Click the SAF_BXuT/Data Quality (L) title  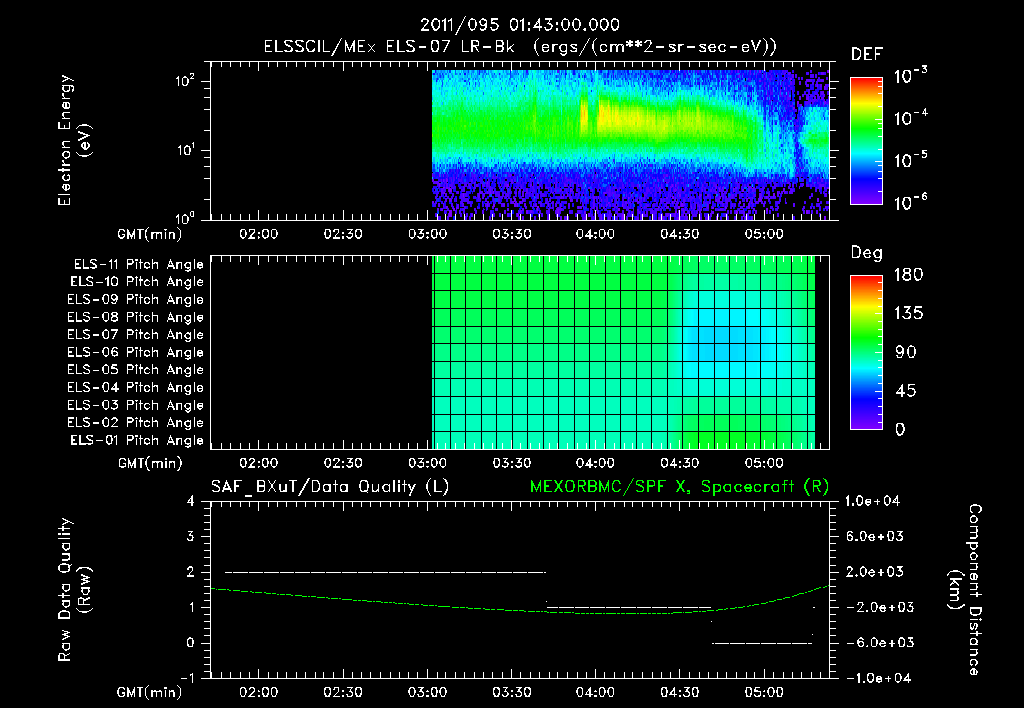(330, 487)
